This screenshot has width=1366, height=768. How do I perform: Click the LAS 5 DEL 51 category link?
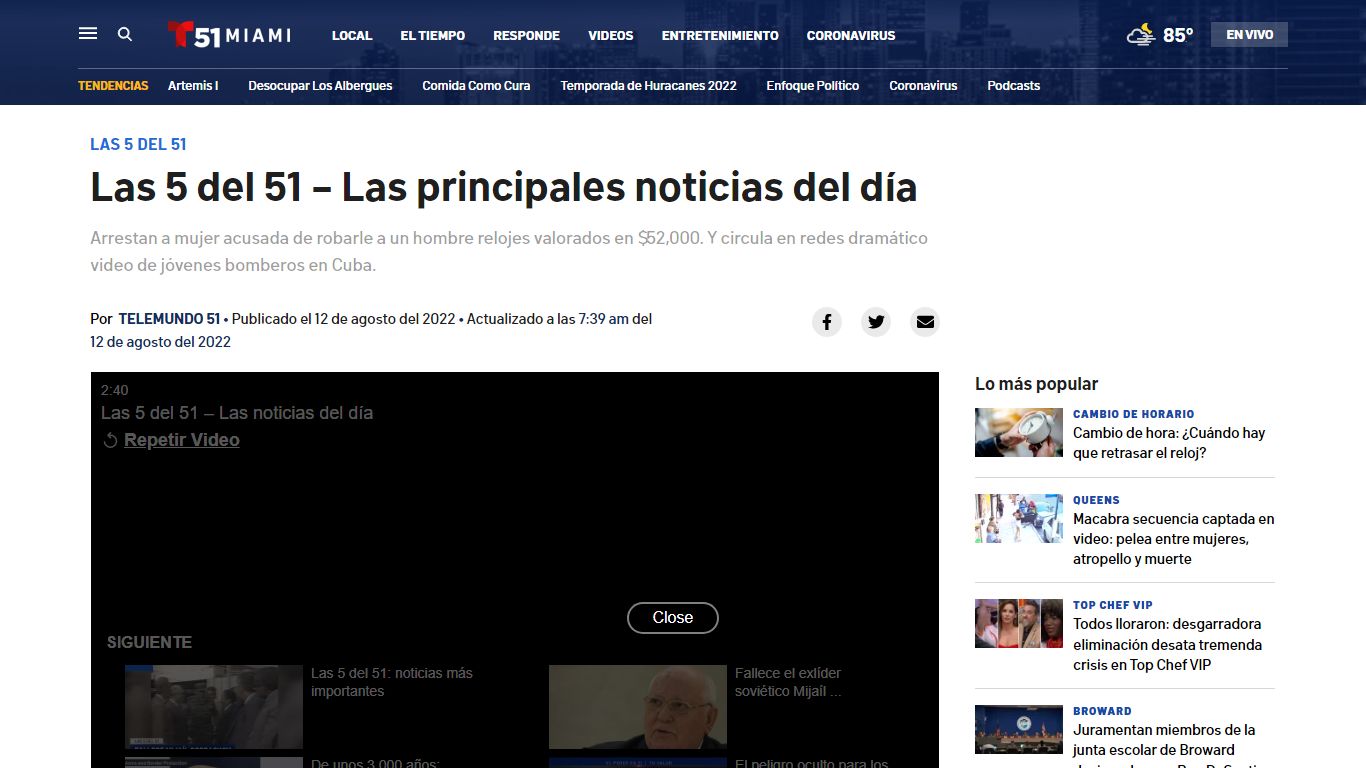point(138,144)
